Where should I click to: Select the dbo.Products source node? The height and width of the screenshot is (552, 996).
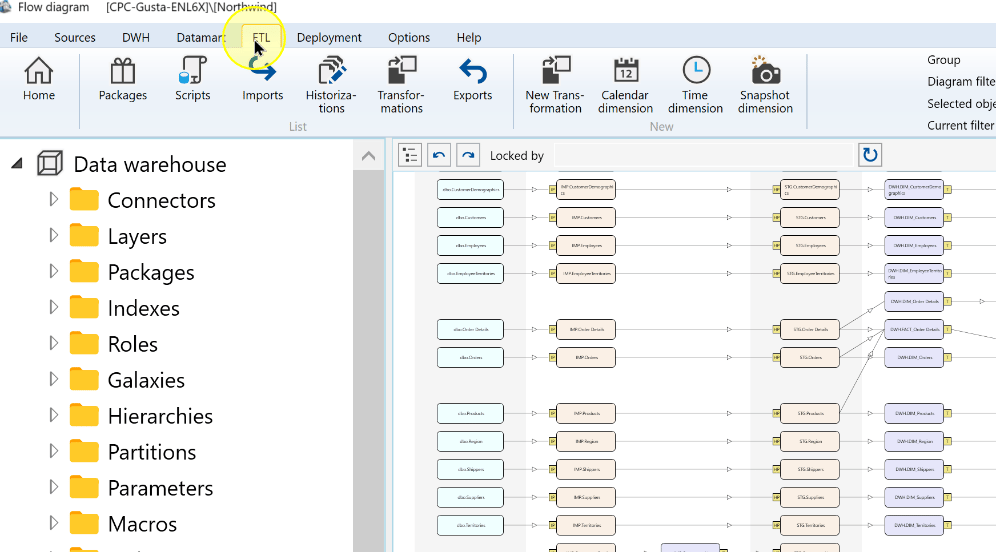coord(470,414)
